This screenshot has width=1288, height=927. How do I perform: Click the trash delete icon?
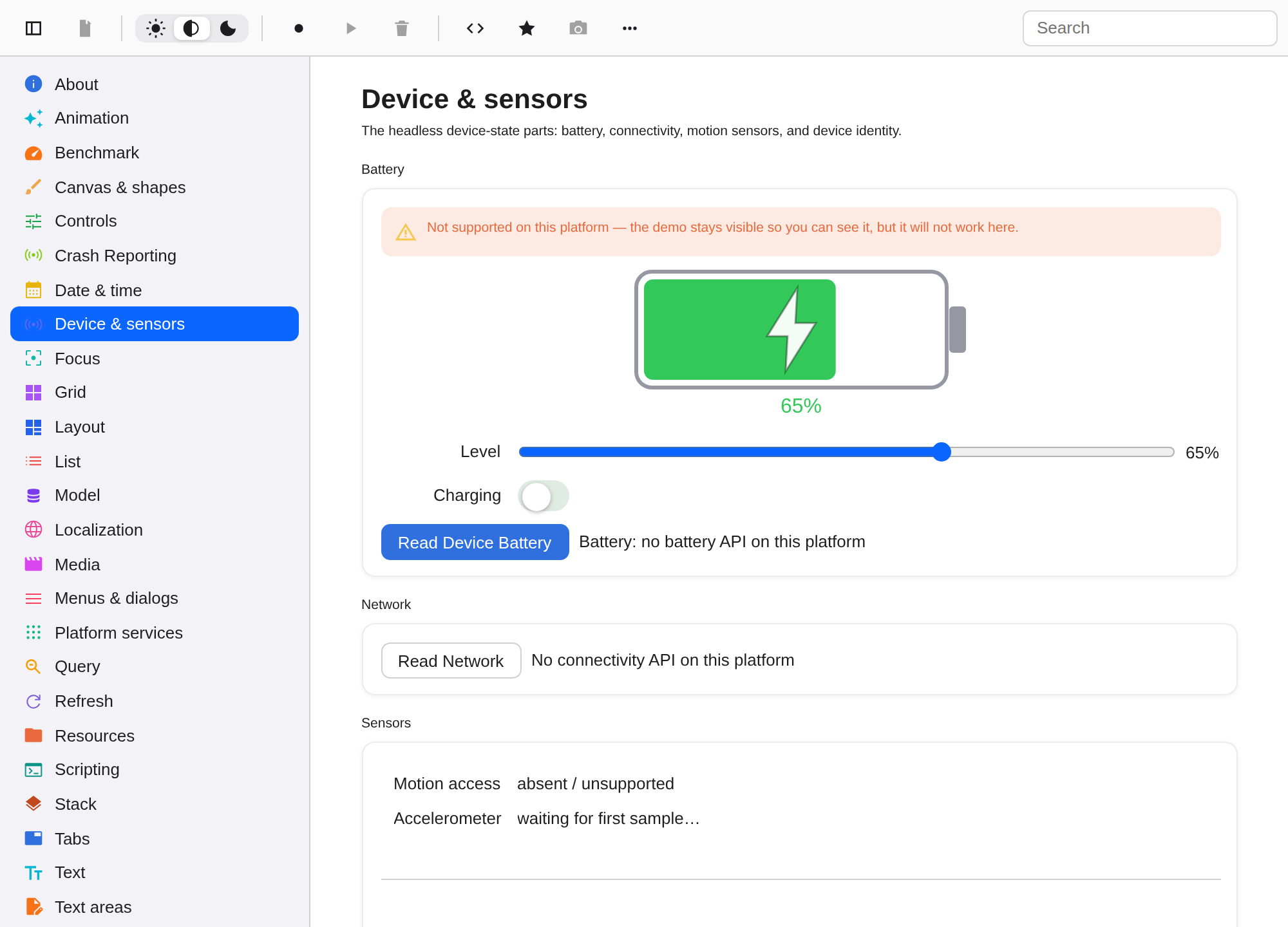pos(402,28)
